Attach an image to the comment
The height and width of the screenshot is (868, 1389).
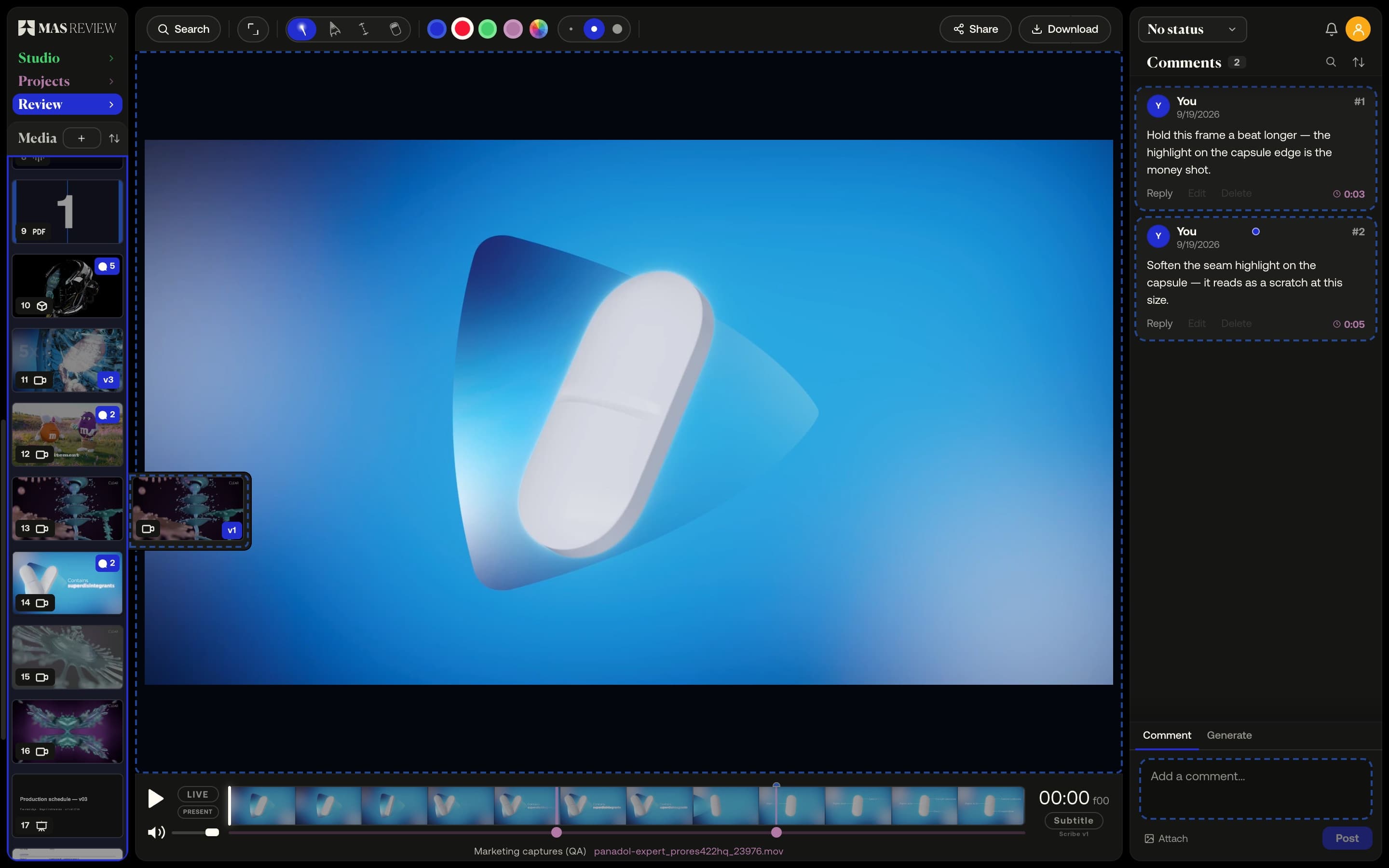[1166, 839]
